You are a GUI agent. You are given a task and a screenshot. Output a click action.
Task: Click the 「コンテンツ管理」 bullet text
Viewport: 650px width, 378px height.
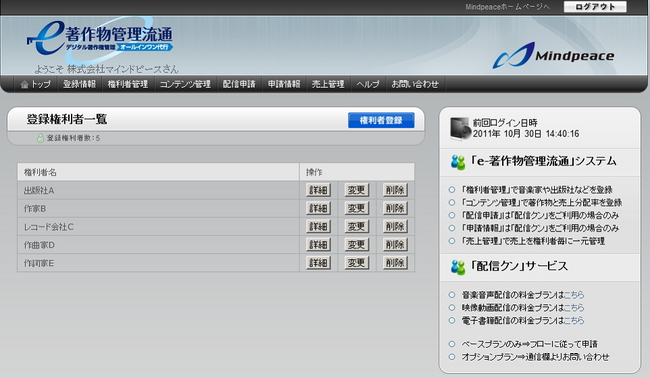tap(541, 203)
